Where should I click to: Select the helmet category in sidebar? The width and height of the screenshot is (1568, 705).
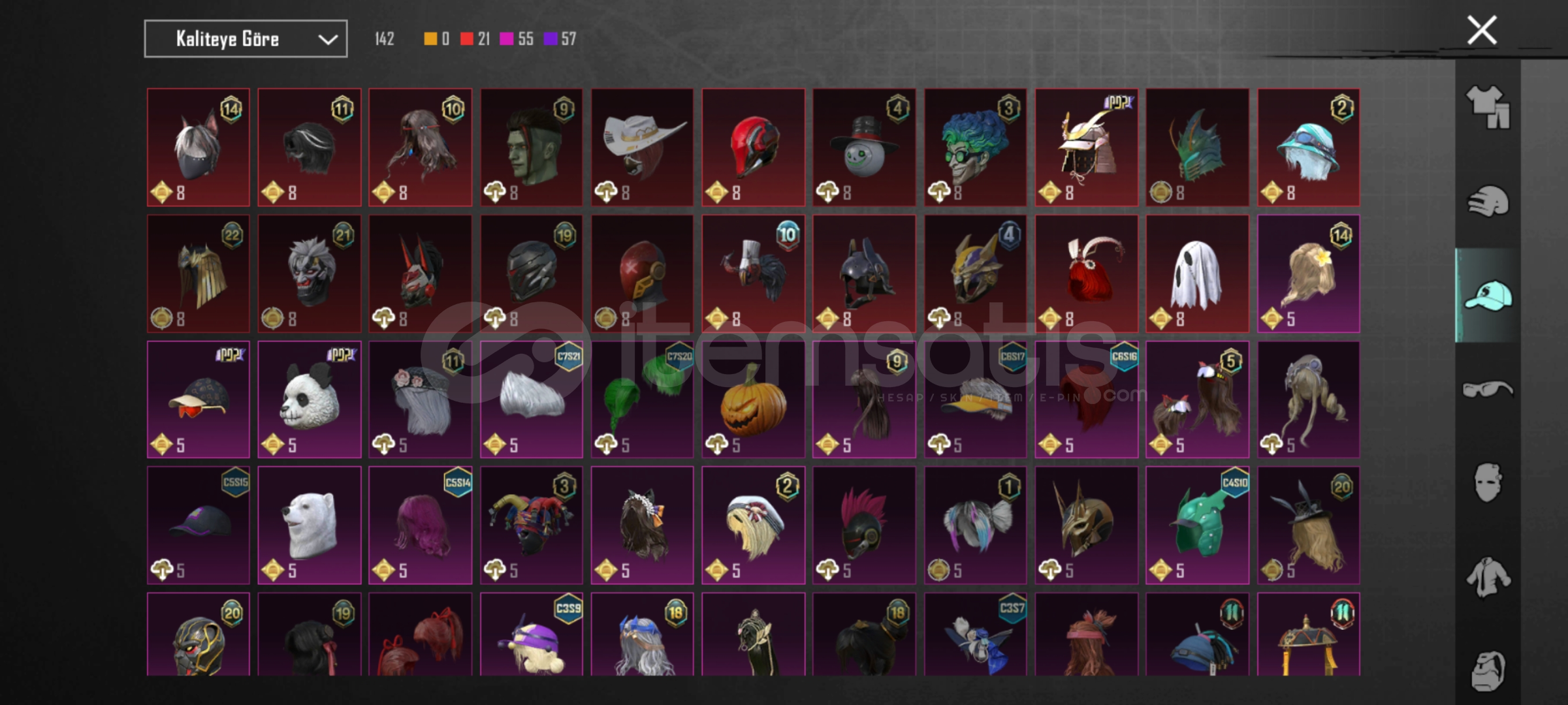(1488, 201)
